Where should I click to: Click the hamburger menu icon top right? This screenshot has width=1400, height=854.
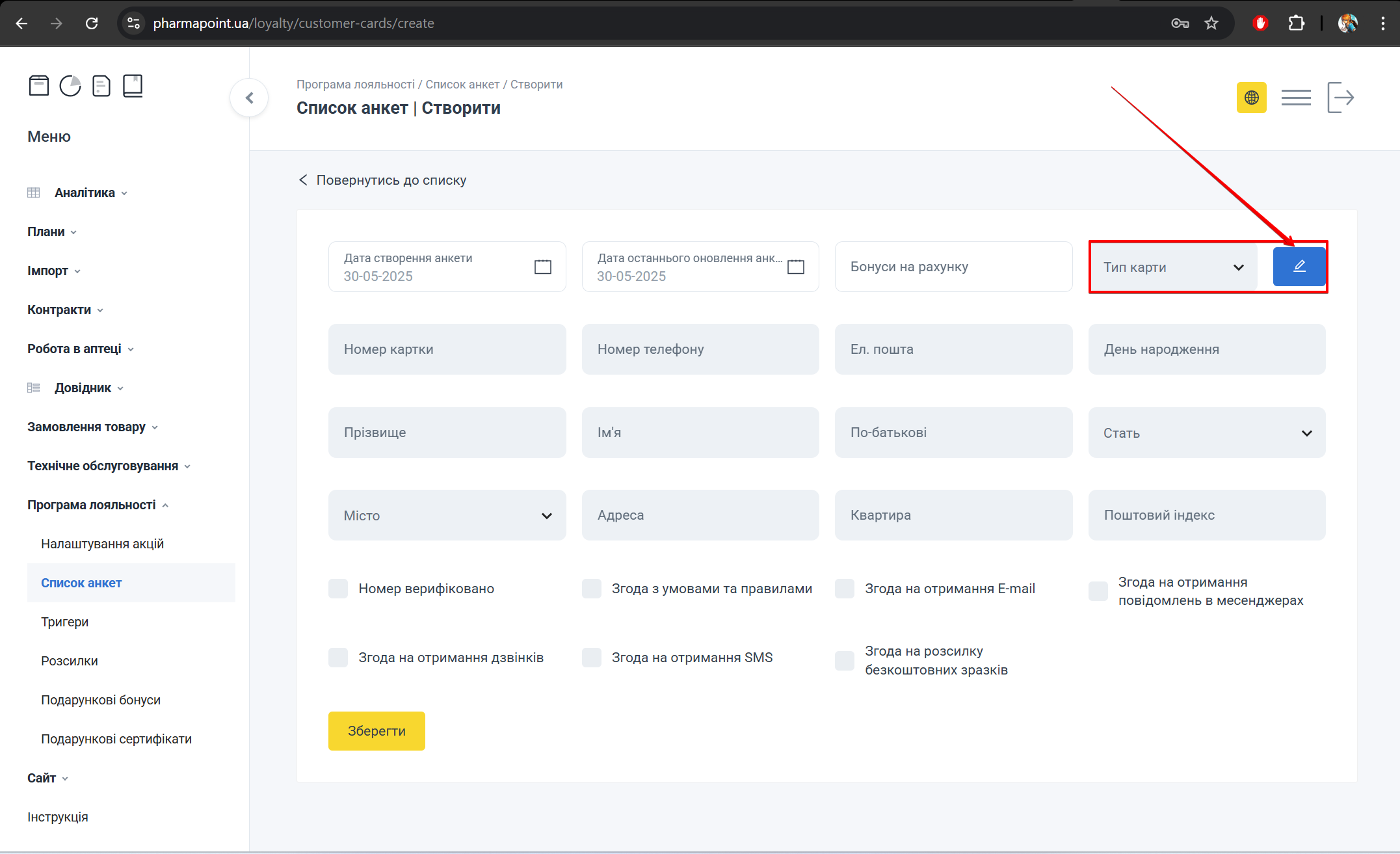point(1295,97)
